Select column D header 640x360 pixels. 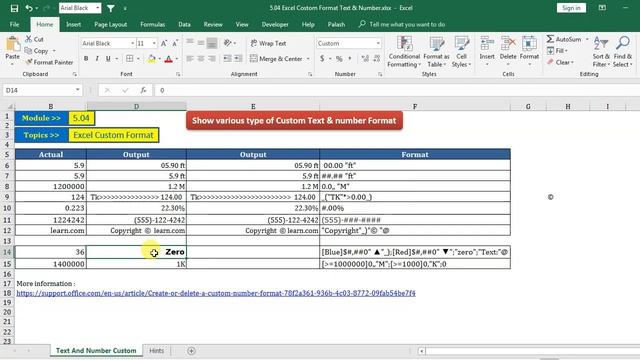point(136,107)
